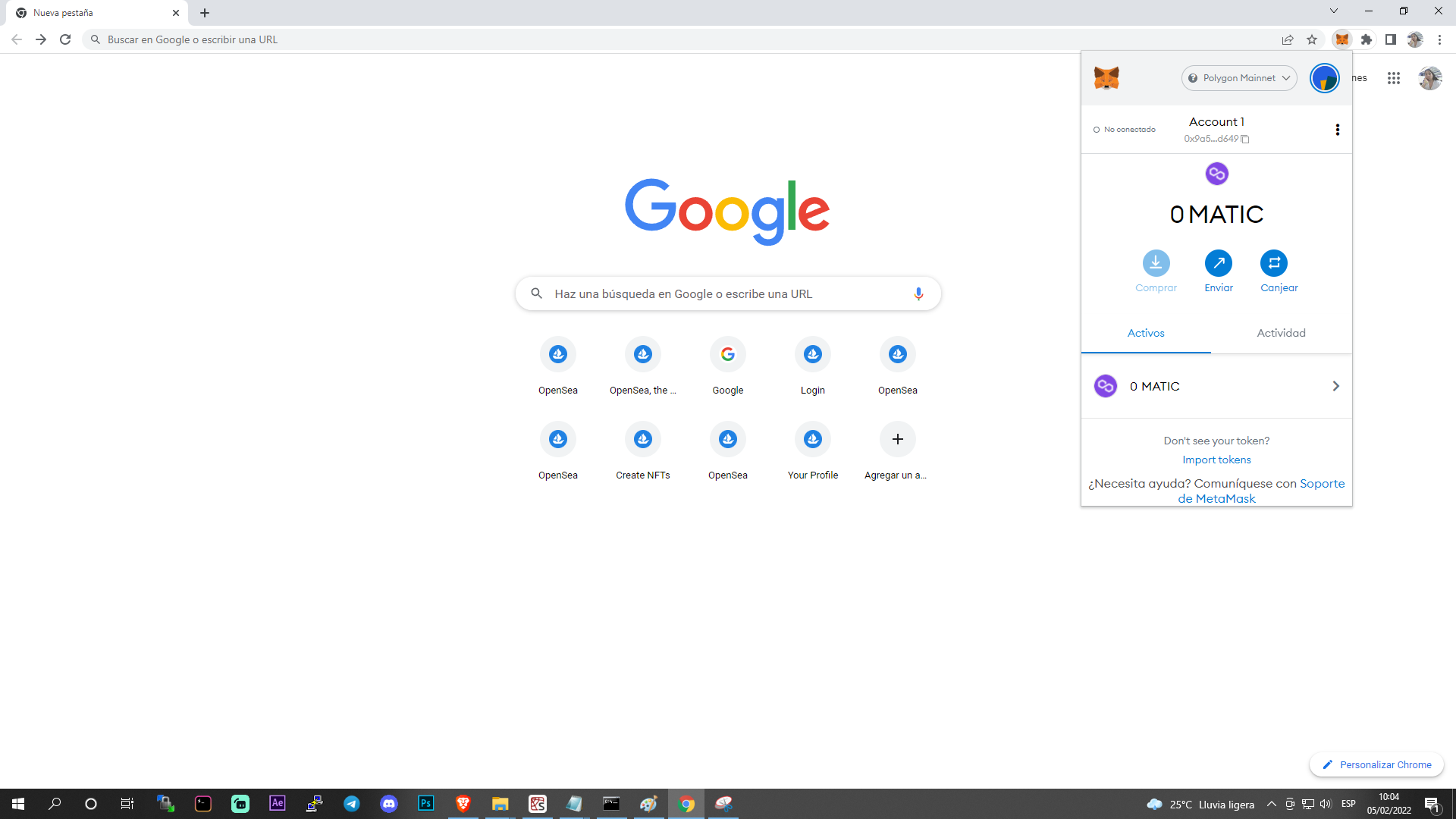Image resolution: width=1456 pixels, height=819 pixels.
Task: Click Account 1 three-dot options menu
Action: 1337,129
